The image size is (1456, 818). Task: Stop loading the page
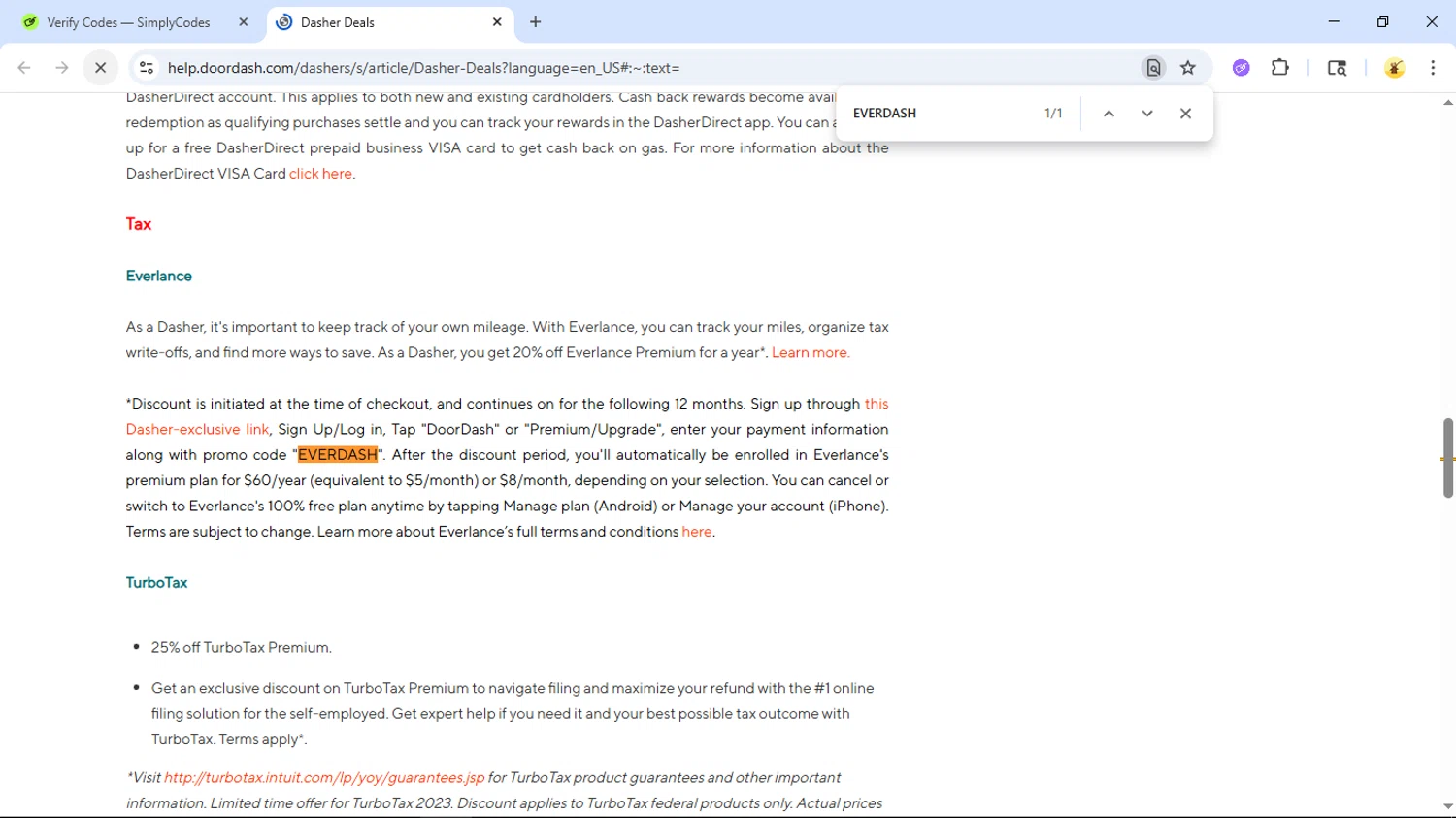pyautogui.click(x=100, y=68)
